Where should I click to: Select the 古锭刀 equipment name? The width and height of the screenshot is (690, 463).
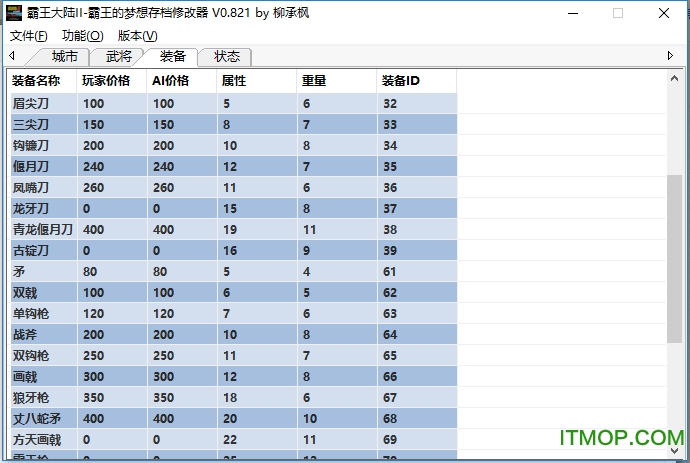(x=30, y=251)
